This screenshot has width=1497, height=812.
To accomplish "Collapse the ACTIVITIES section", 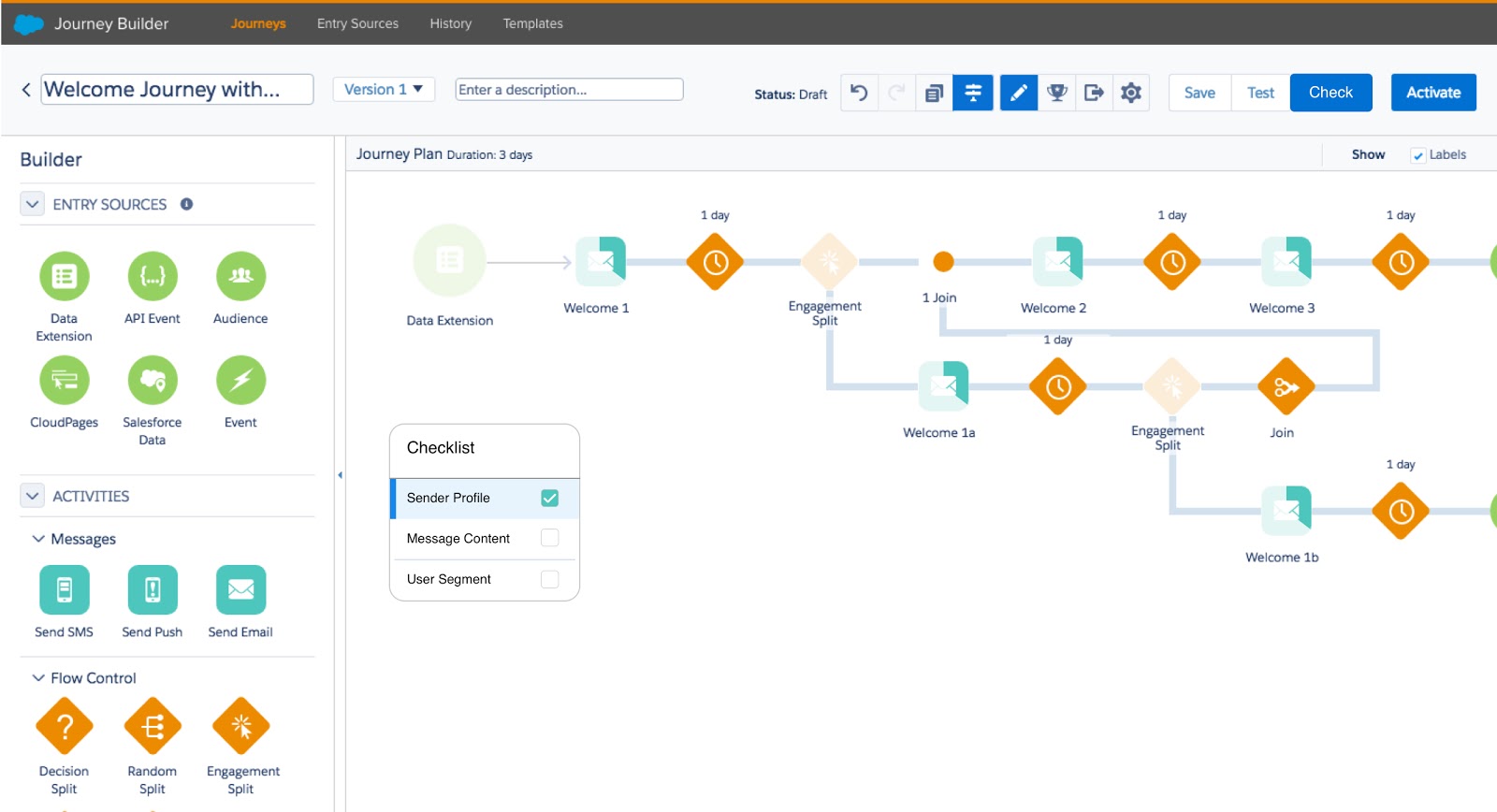I will pos(33,496).
